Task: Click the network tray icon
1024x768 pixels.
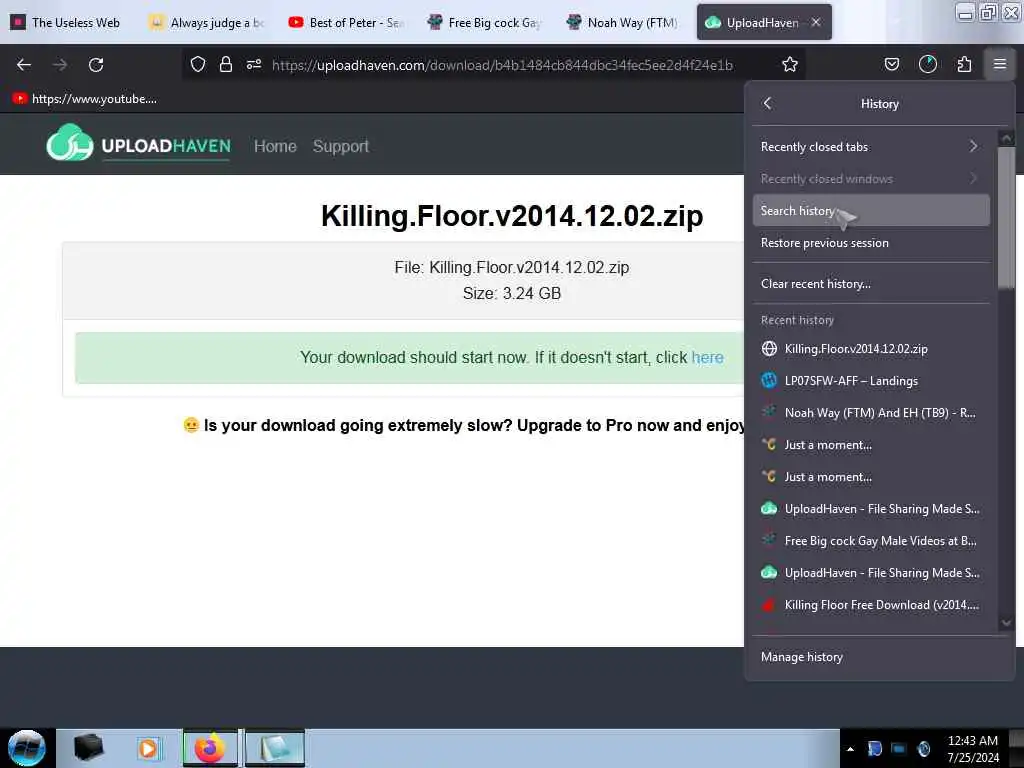Action: coord(899,749)
